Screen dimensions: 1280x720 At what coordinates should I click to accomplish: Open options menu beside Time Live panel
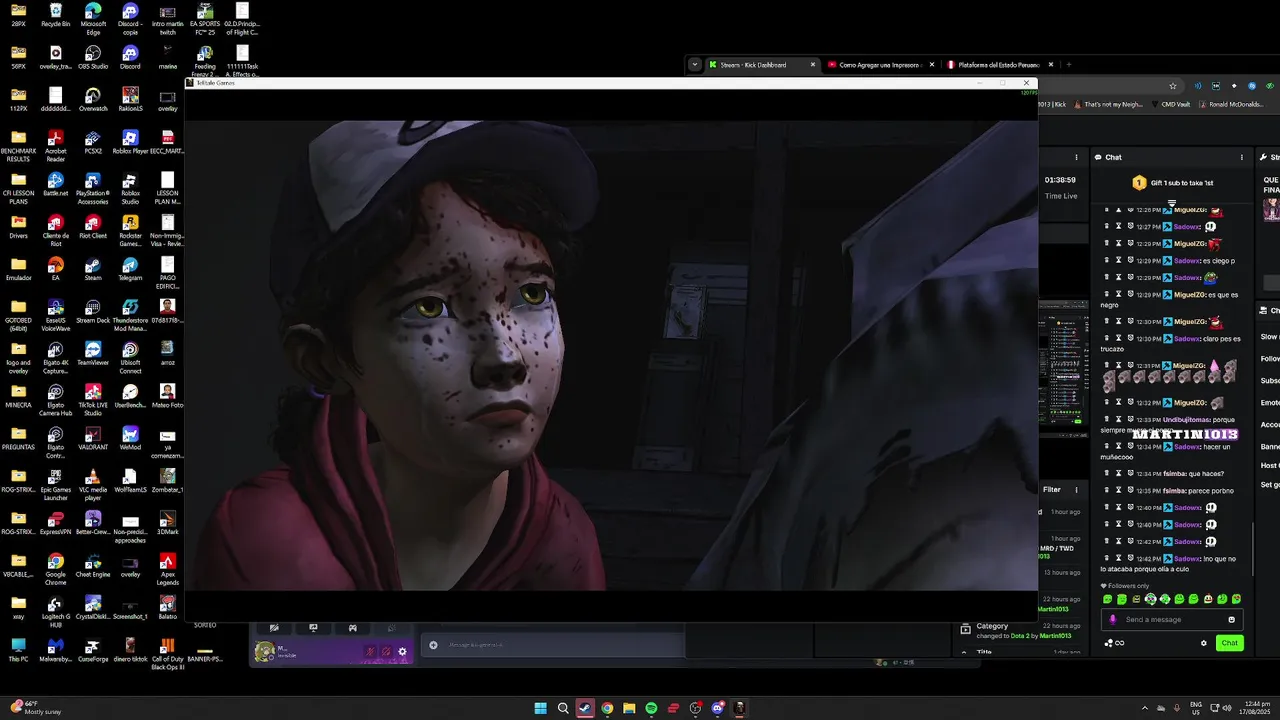(1076, 157)
